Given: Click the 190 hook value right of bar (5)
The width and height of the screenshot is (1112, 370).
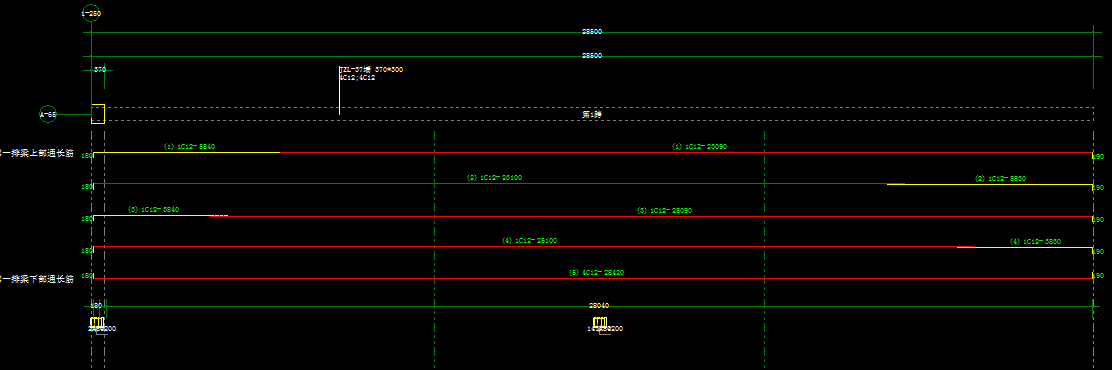Looking at the screenshot, I should [1098, 275].
